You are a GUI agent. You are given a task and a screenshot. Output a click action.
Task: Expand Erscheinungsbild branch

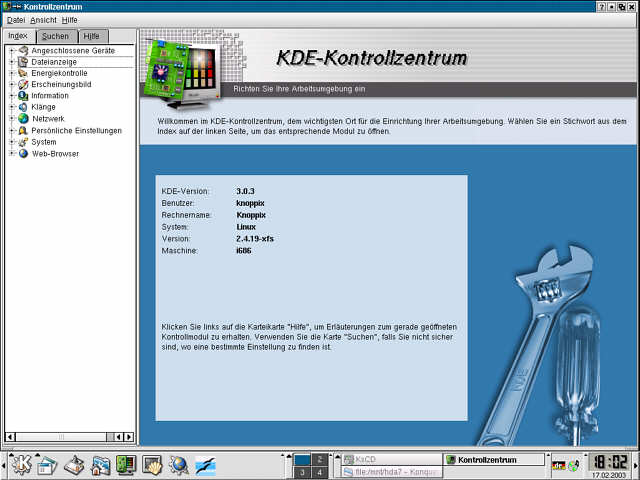12,84
